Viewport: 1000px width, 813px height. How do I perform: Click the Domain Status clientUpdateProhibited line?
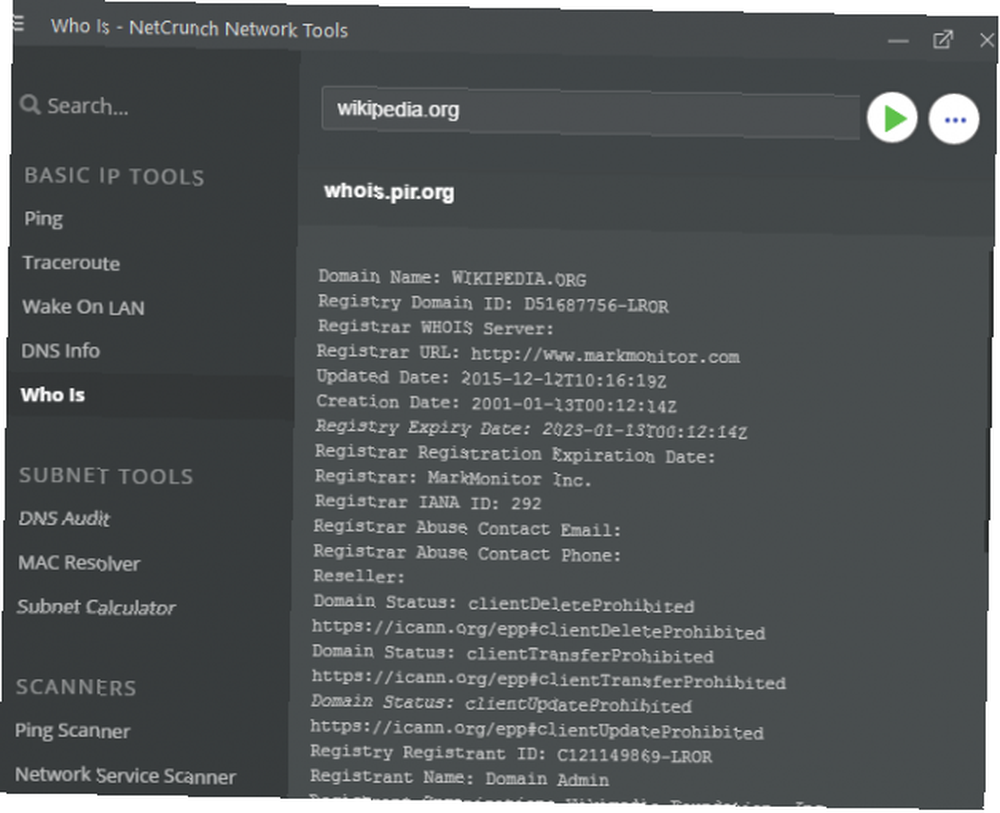click(x=501, y=703)
